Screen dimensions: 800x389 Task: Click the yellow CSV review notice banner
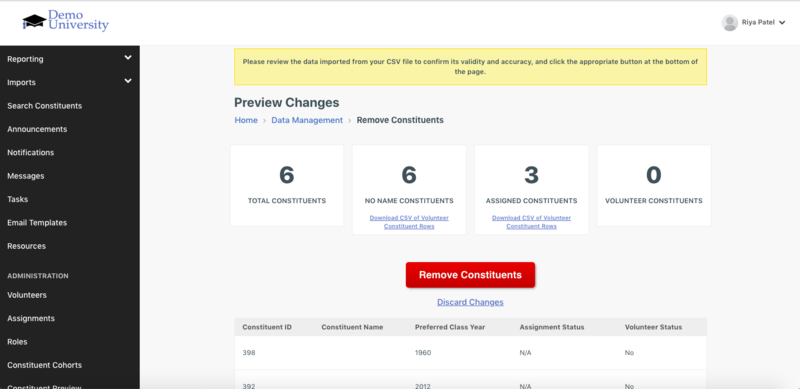(470, 67)
